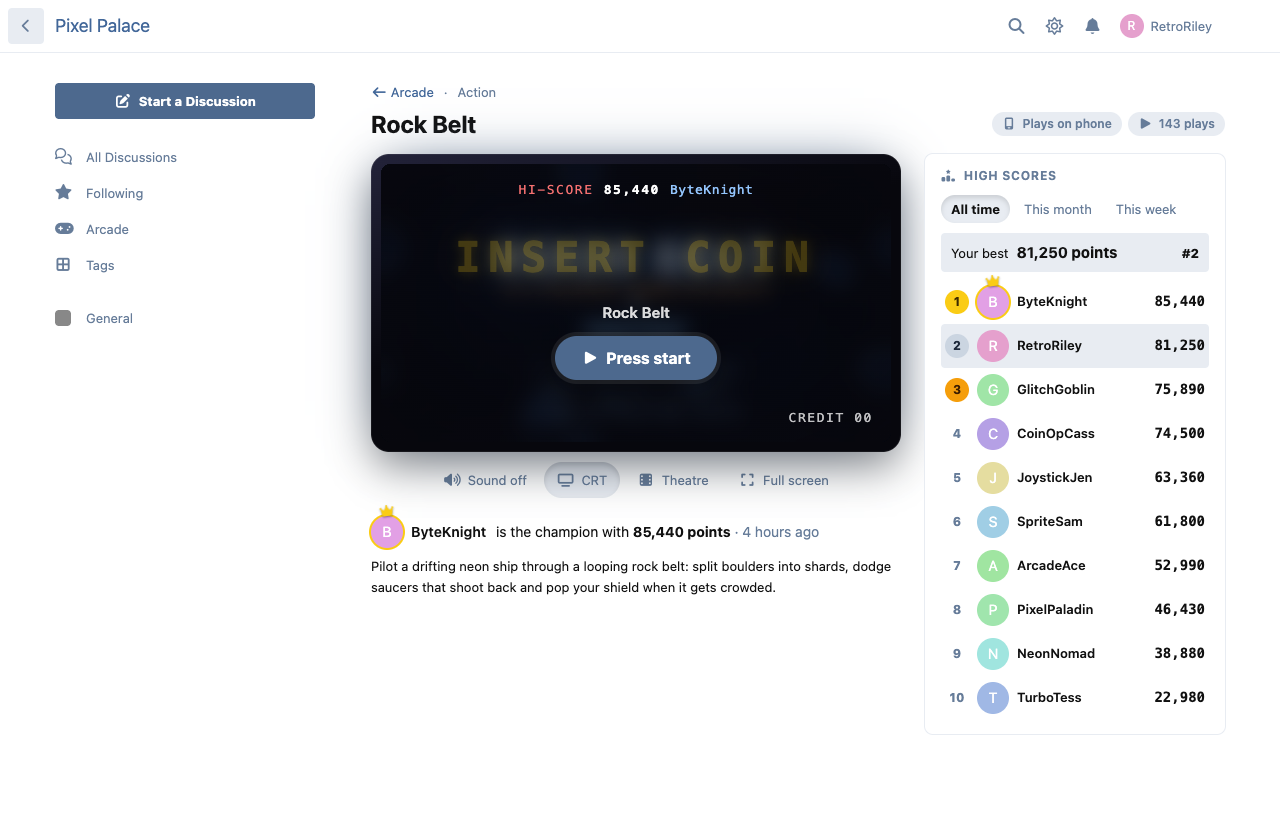Select the General tag color swatch

[x=63, y=318]
